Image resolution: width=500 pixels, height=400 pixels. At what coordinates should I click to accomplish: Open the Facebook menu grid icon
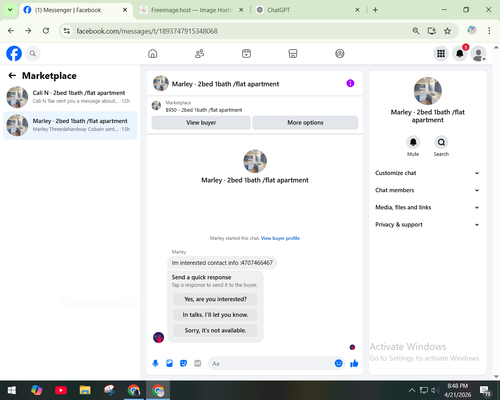(x=441, y=53)
